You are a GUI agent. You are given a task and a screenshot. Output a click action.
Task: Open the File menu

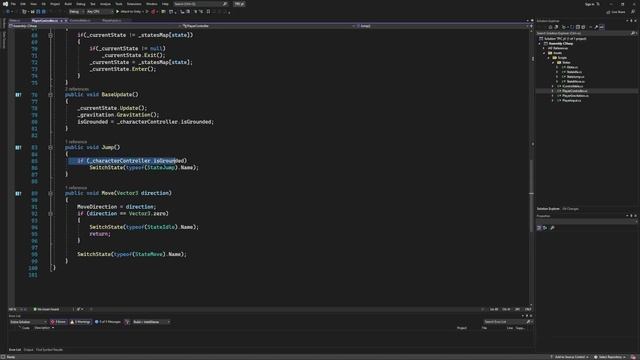pyautogui.click(x=13, y=4)
